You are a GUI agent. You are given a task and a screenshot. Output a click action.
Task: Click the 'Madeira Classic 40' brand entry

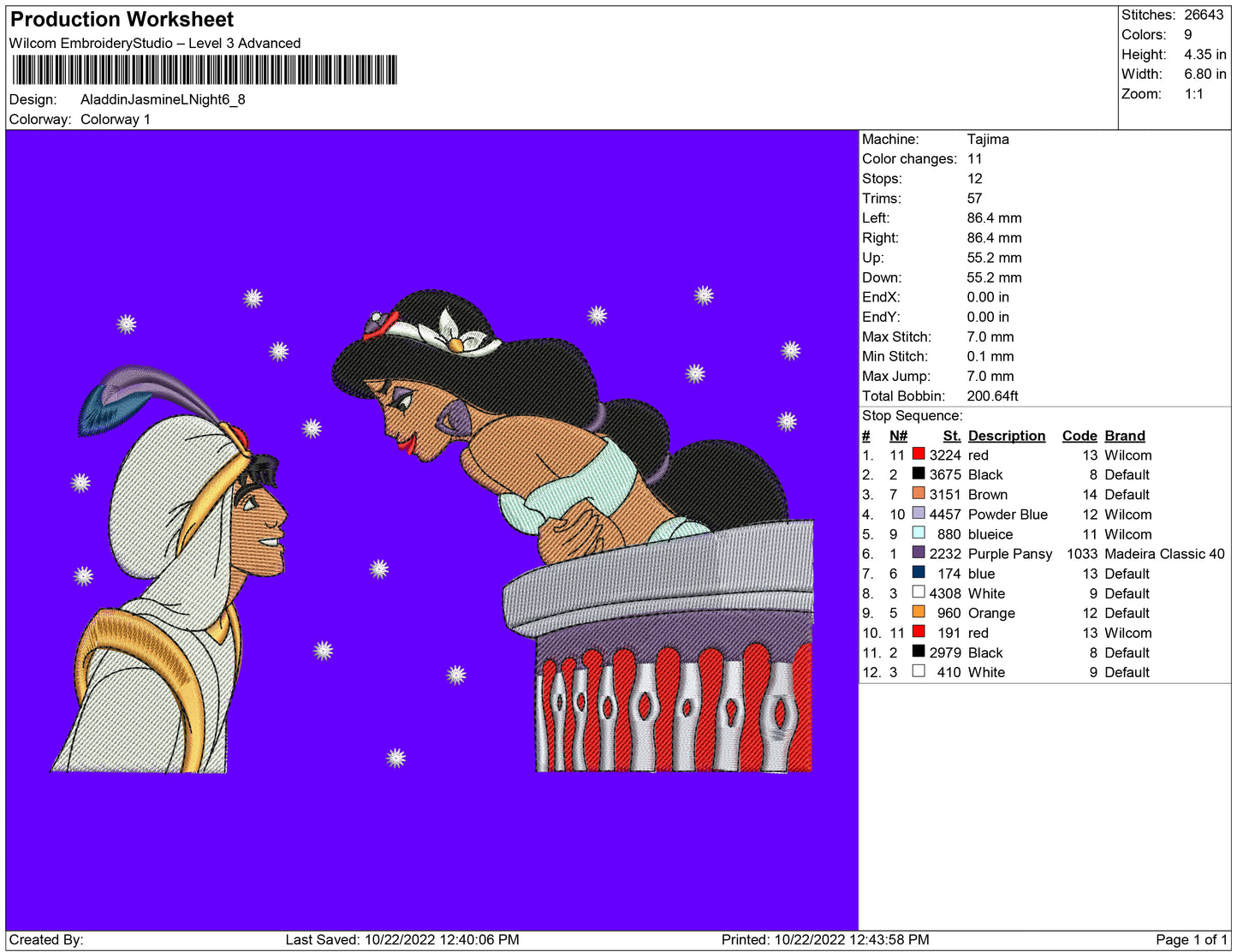(1164, 553)
